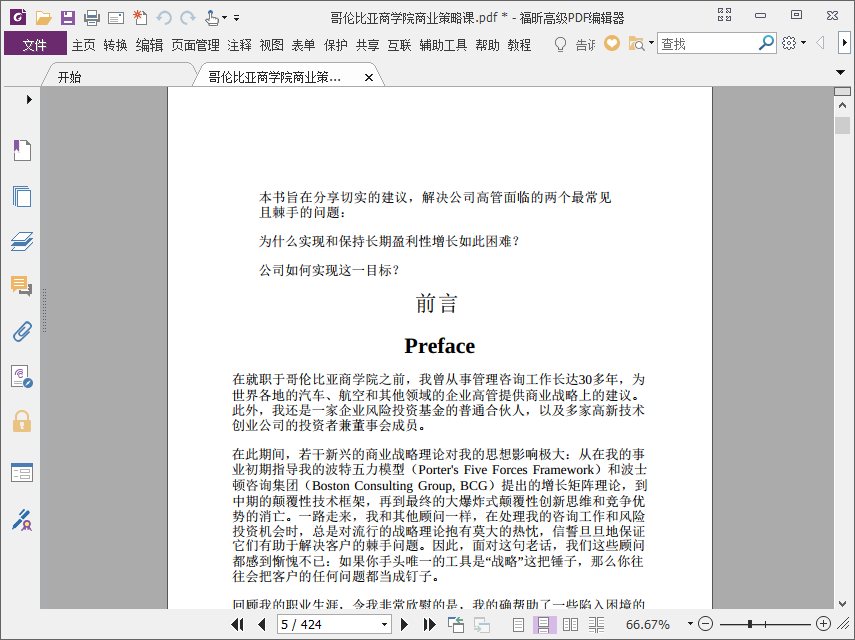
Task: Open the form fields panel icon
Action: click(22, 473)
